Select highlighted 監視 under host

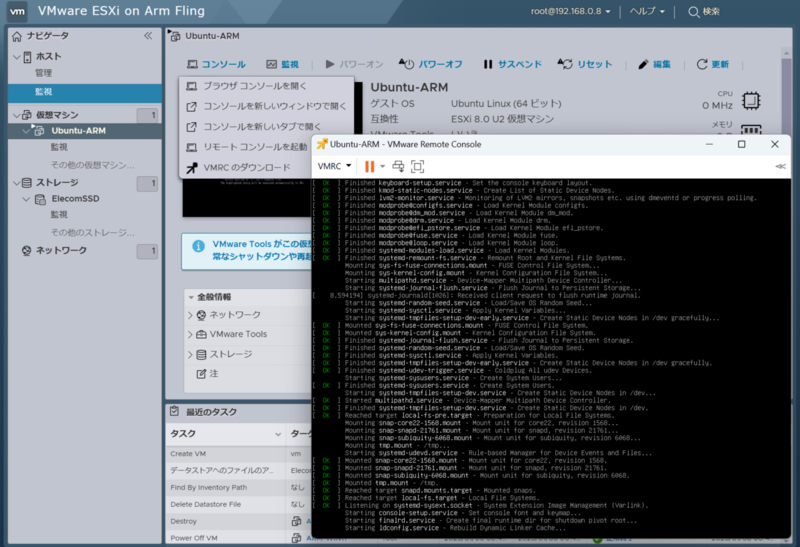85,92
